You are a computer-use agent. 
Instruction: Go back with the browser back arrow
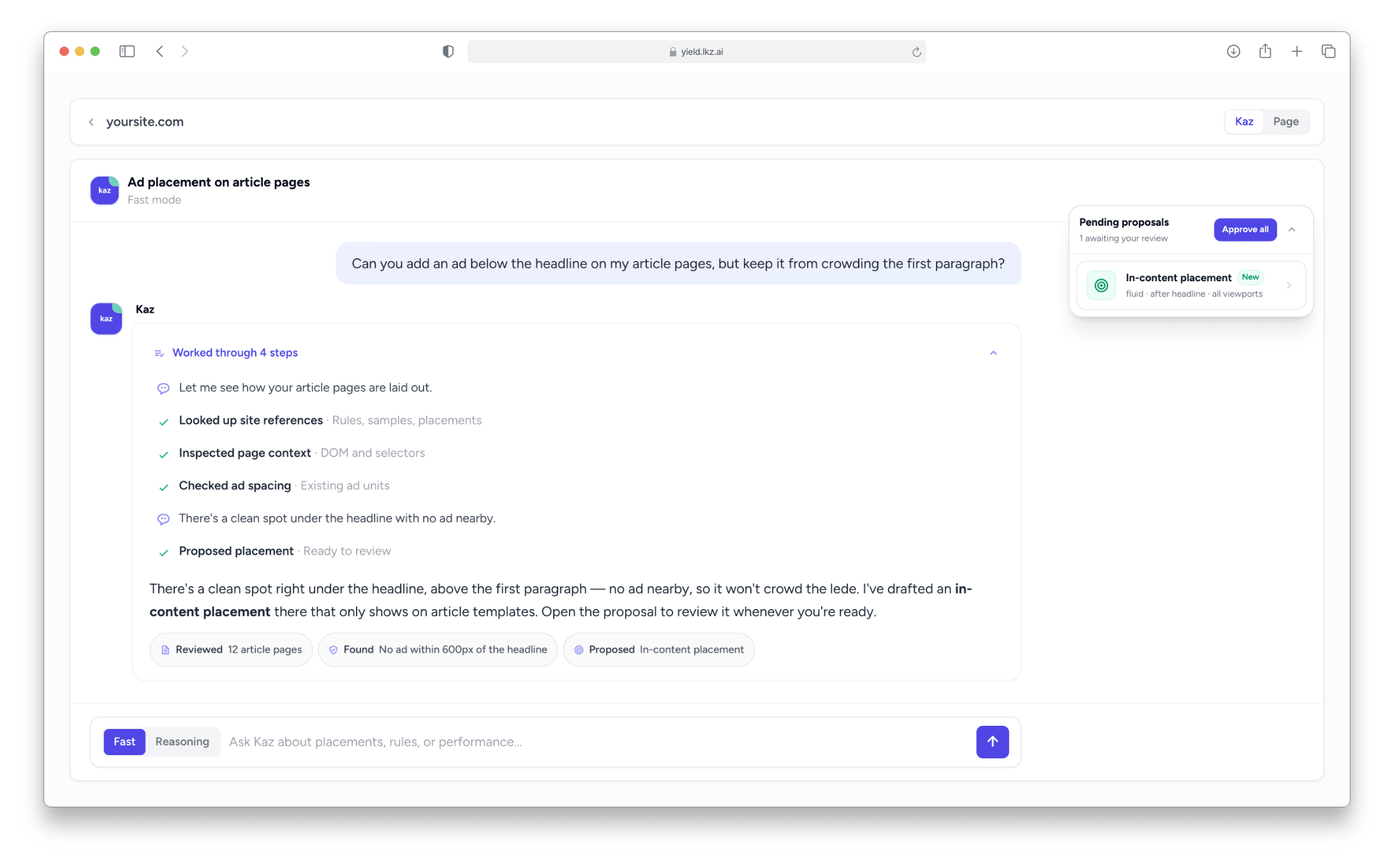click(x=159, y=51)
